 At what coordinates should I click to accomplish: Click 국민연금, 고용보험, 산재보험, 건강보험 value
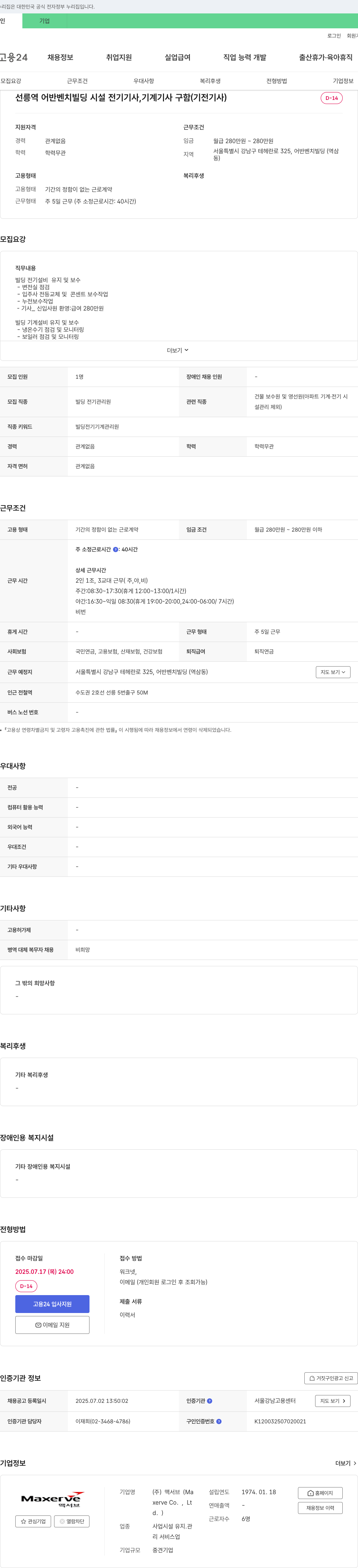click(x=119, y=651)
